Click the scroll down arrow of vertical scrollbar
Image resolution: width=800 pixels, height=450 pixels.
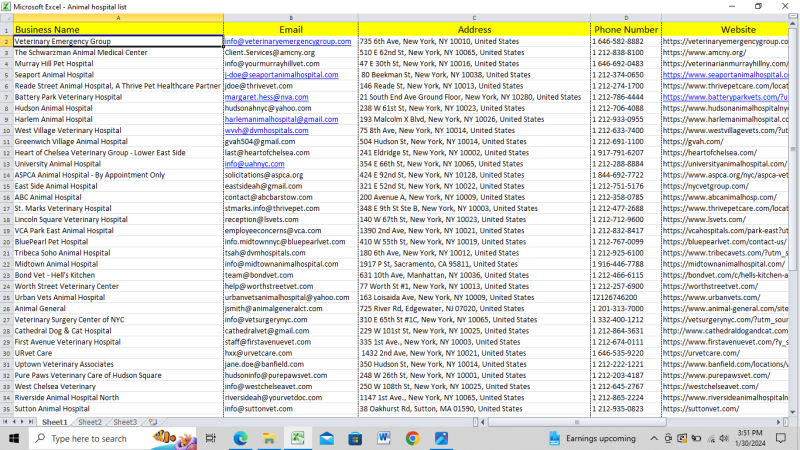pyautogui.click(x=793, y=412)
